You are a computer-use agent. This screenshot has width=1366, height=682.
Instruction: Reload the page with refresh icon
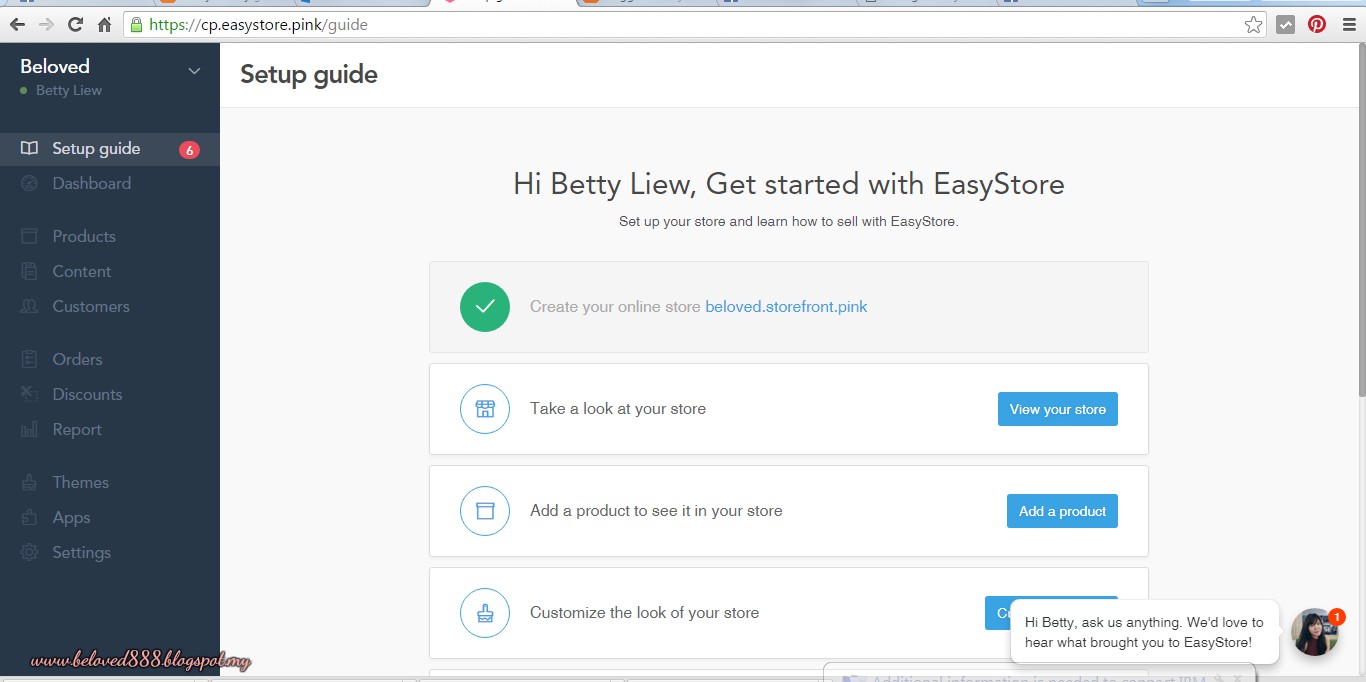click(x=75, y=25)
